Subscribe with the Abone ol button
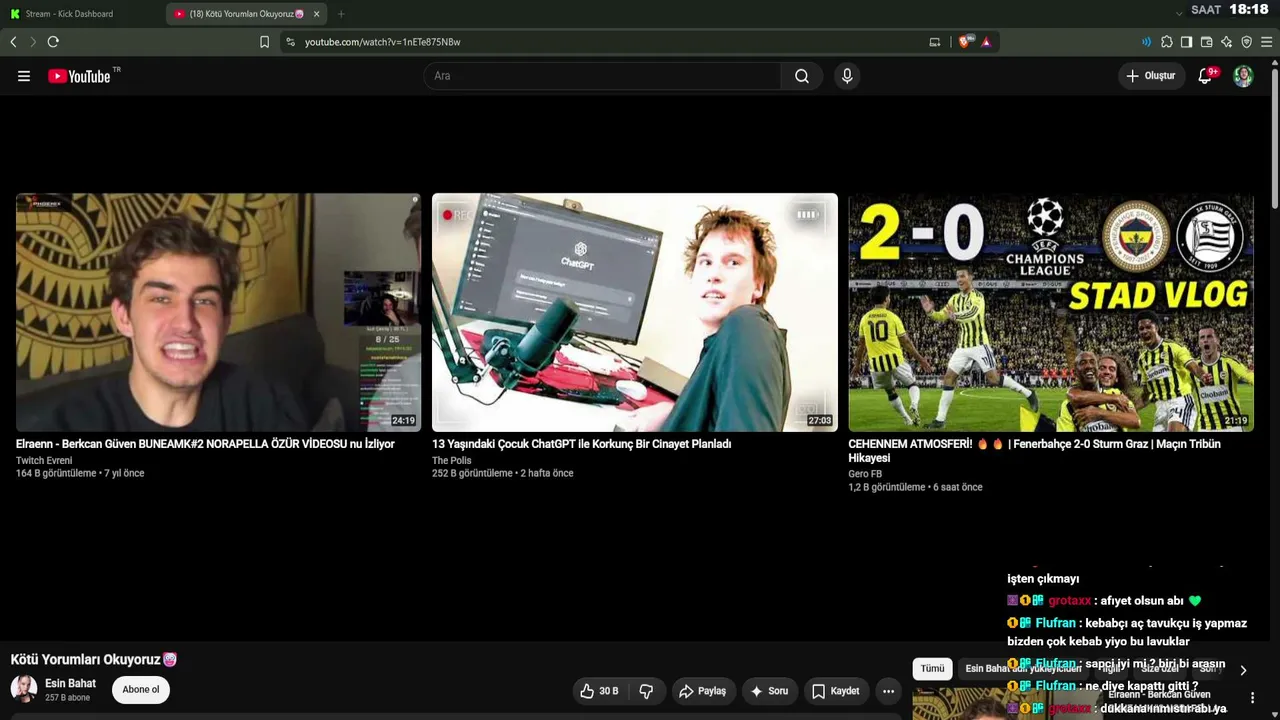Image resolution: width=1280 pixels, height=720 pixels. [141, 689]
